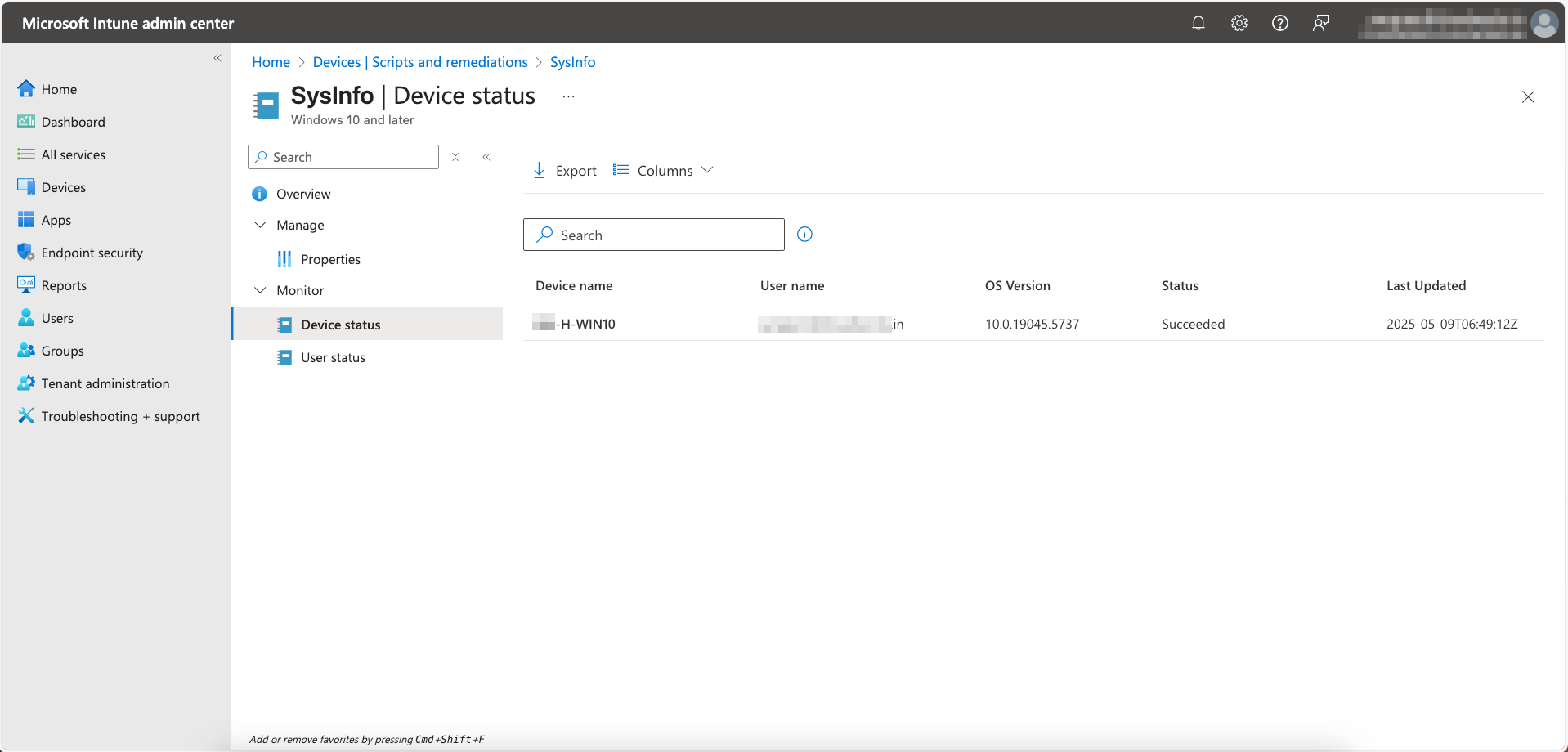This screenshot has height=752, width=1568.
Task: Click the device list search field
Action: [x=654, y=235]
